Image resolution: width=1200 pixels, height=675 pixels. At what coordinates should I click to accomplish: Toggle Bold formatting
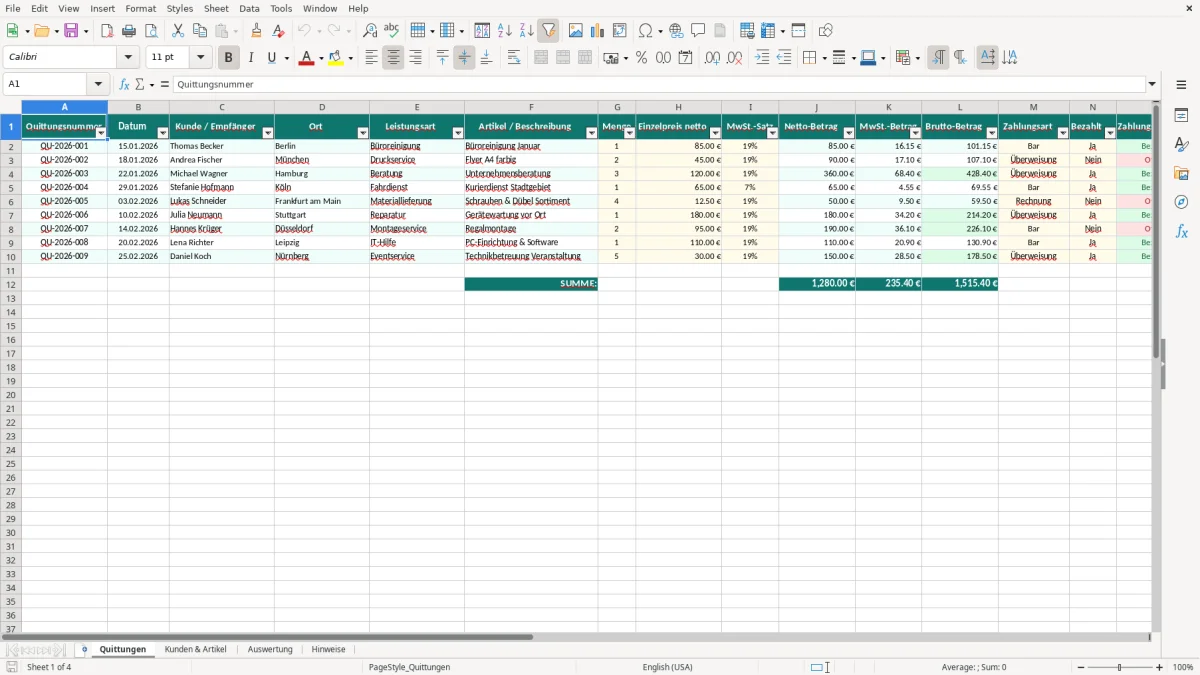228,58
